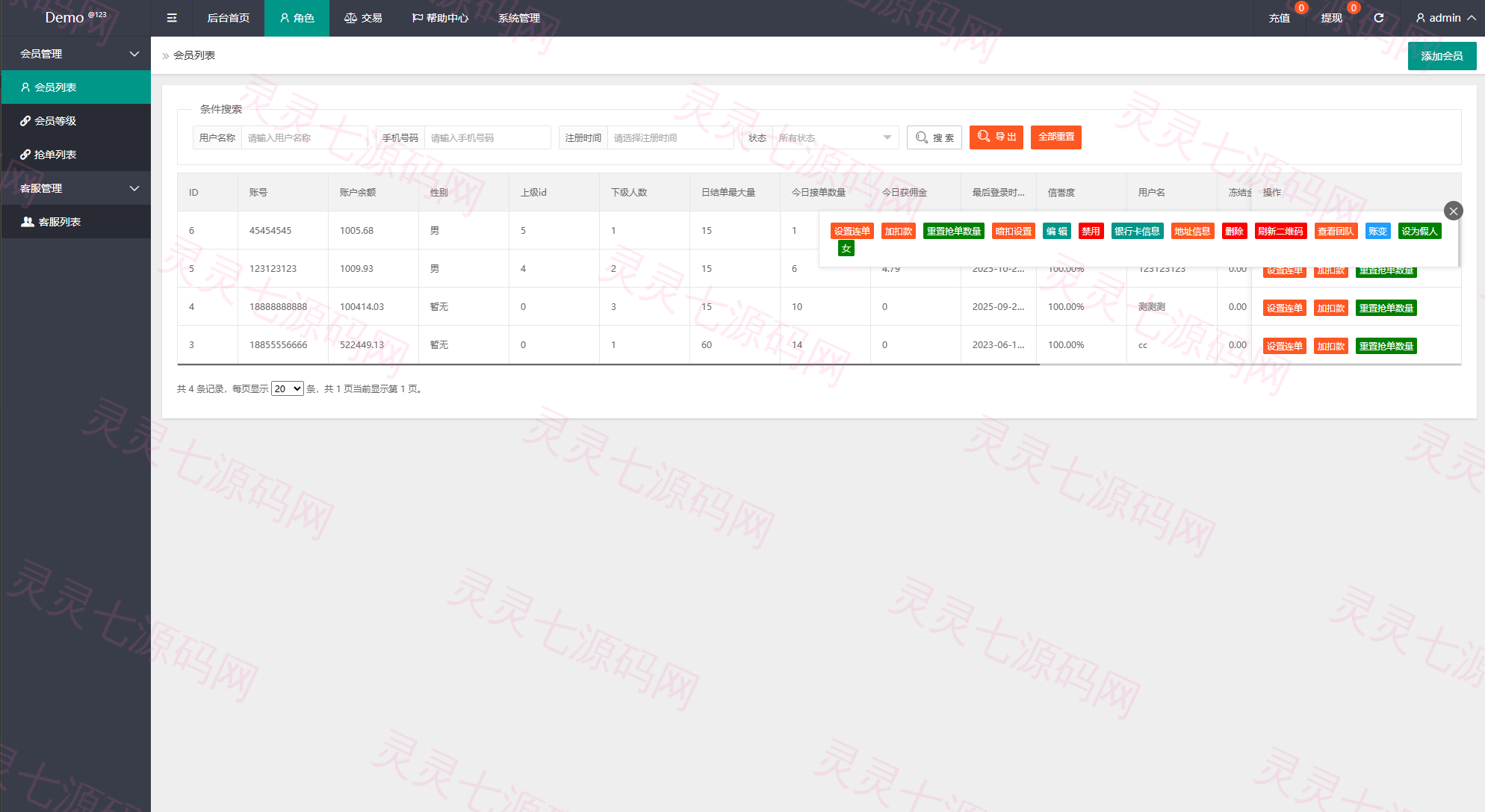Image resolution: width=1485 pixels, height=812 pixels.
Task: Expand the admin user menu
Action: 1445,18
